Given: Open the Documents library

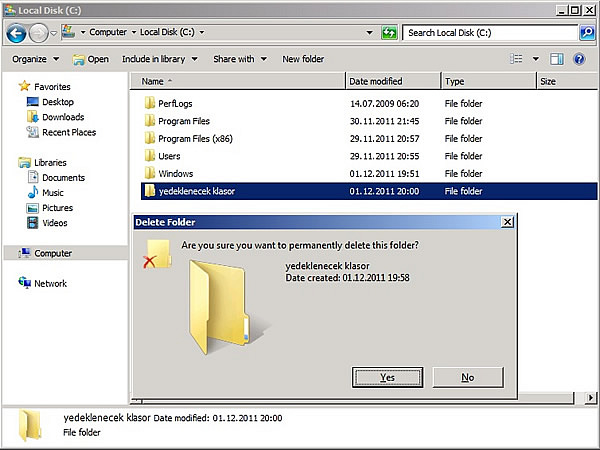Looking at the screenshot, I should coord(64,178).
